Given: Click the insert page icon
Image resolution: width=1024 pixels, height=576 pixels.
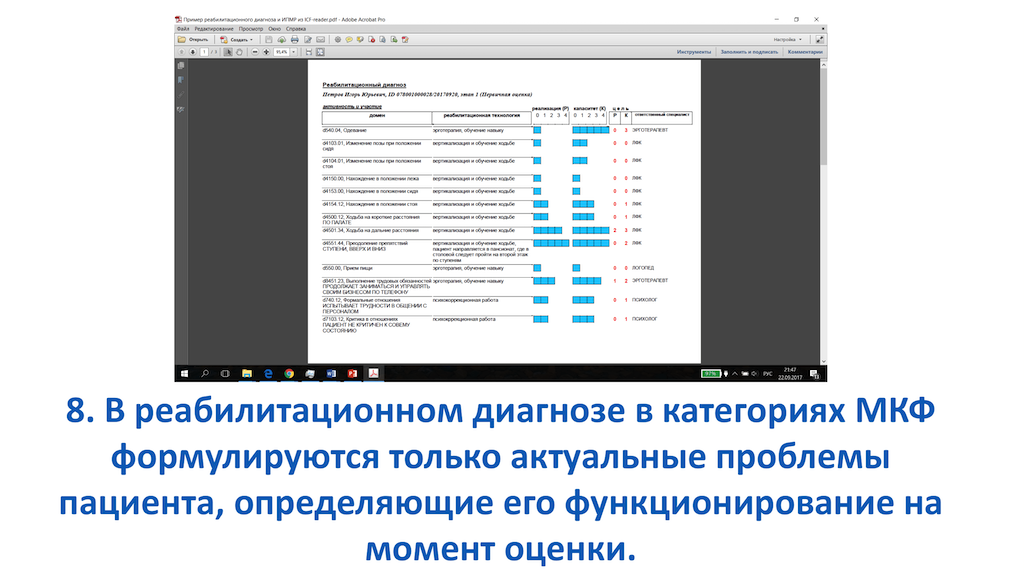Looking at the screenshot, I should click(394, 40).
